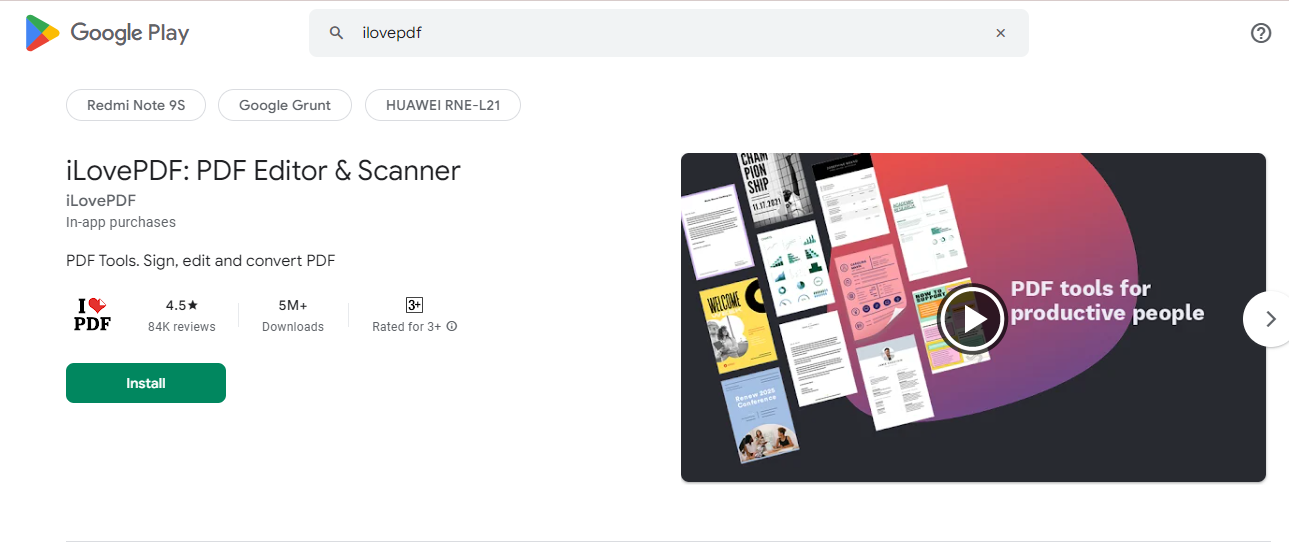Install the iLovePDF app
The width and height of the screenshot is (1289, 546).
(146, 383)
